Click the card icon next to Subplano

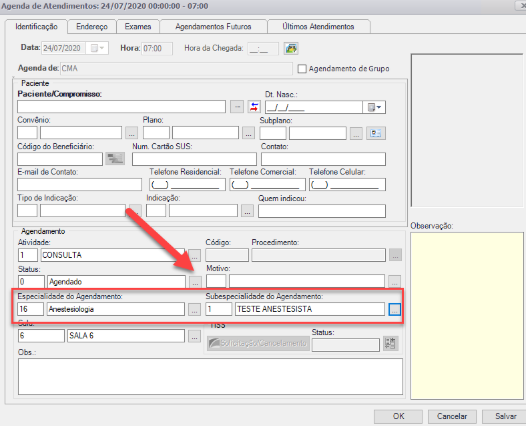click(376, 133)
